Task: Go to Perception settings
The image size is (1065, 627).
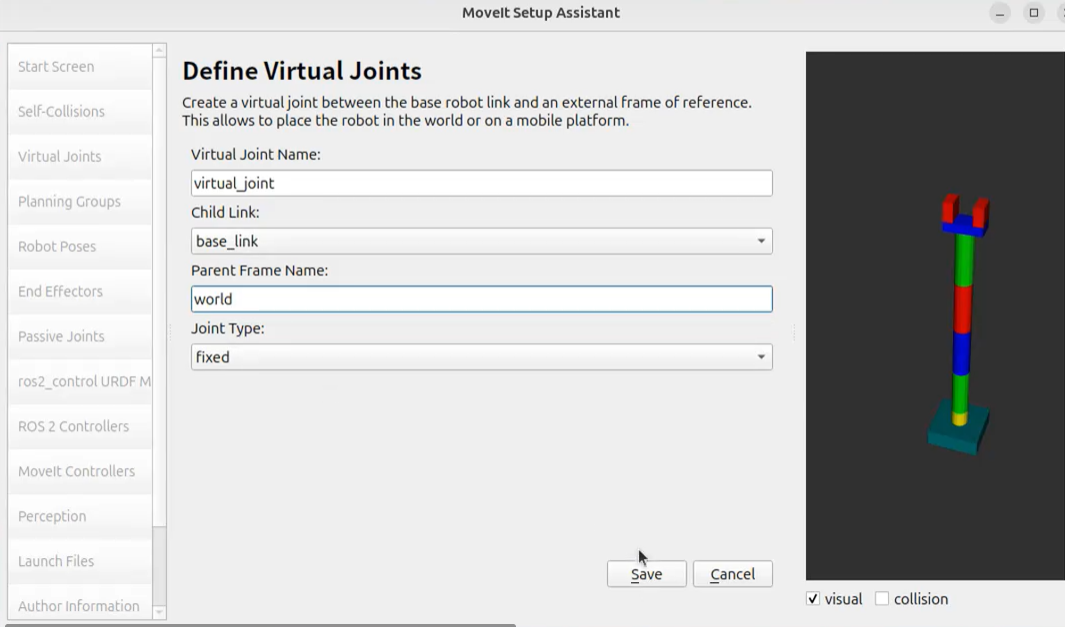Action: point(80,516)
